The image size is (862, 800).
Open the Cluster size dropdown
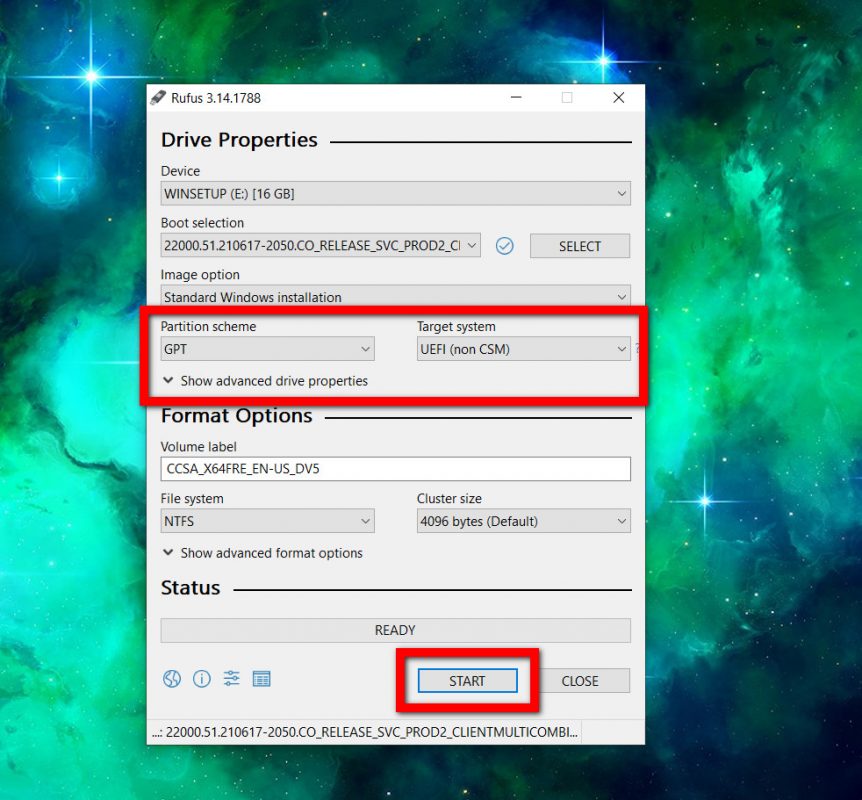pos(523,521)
